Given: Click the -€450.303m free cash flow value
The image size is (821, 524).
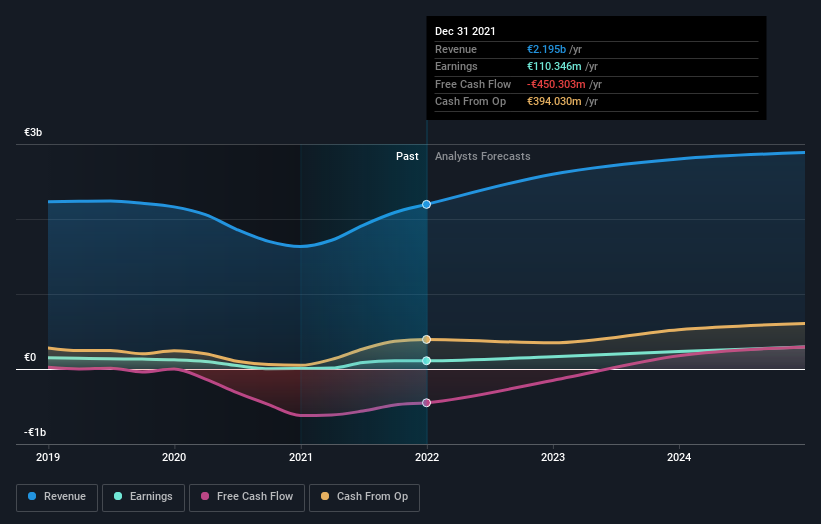Looking at the screenshot, I should tap(556, 84).
